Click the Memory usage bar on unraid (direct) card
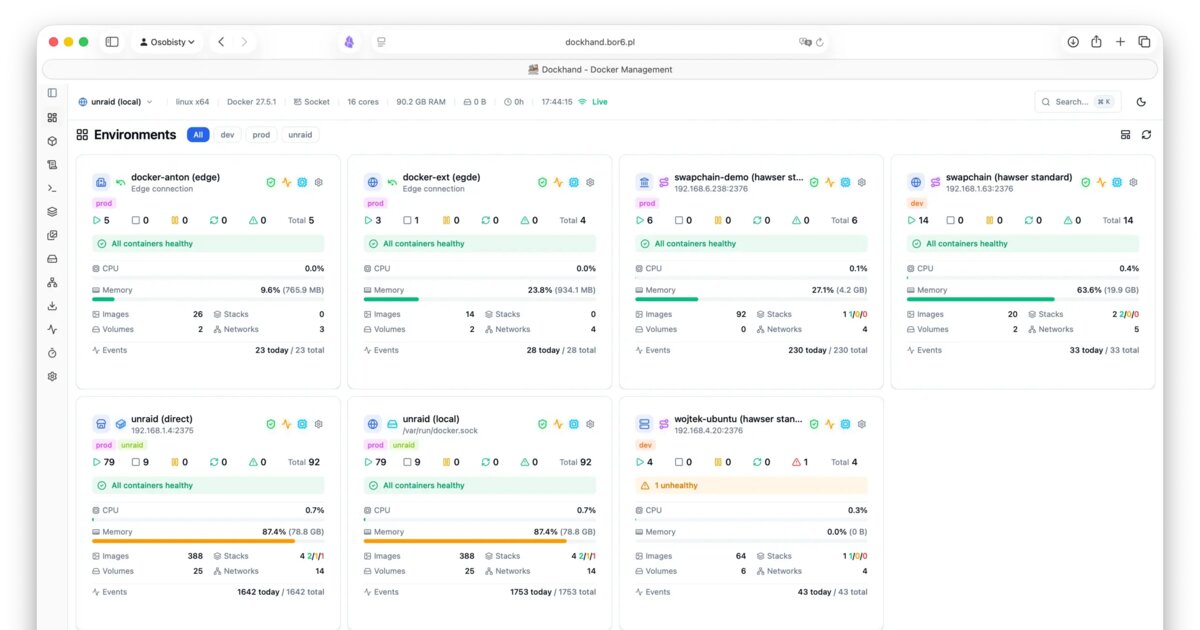1200x630 pixels. pos(208,541)
